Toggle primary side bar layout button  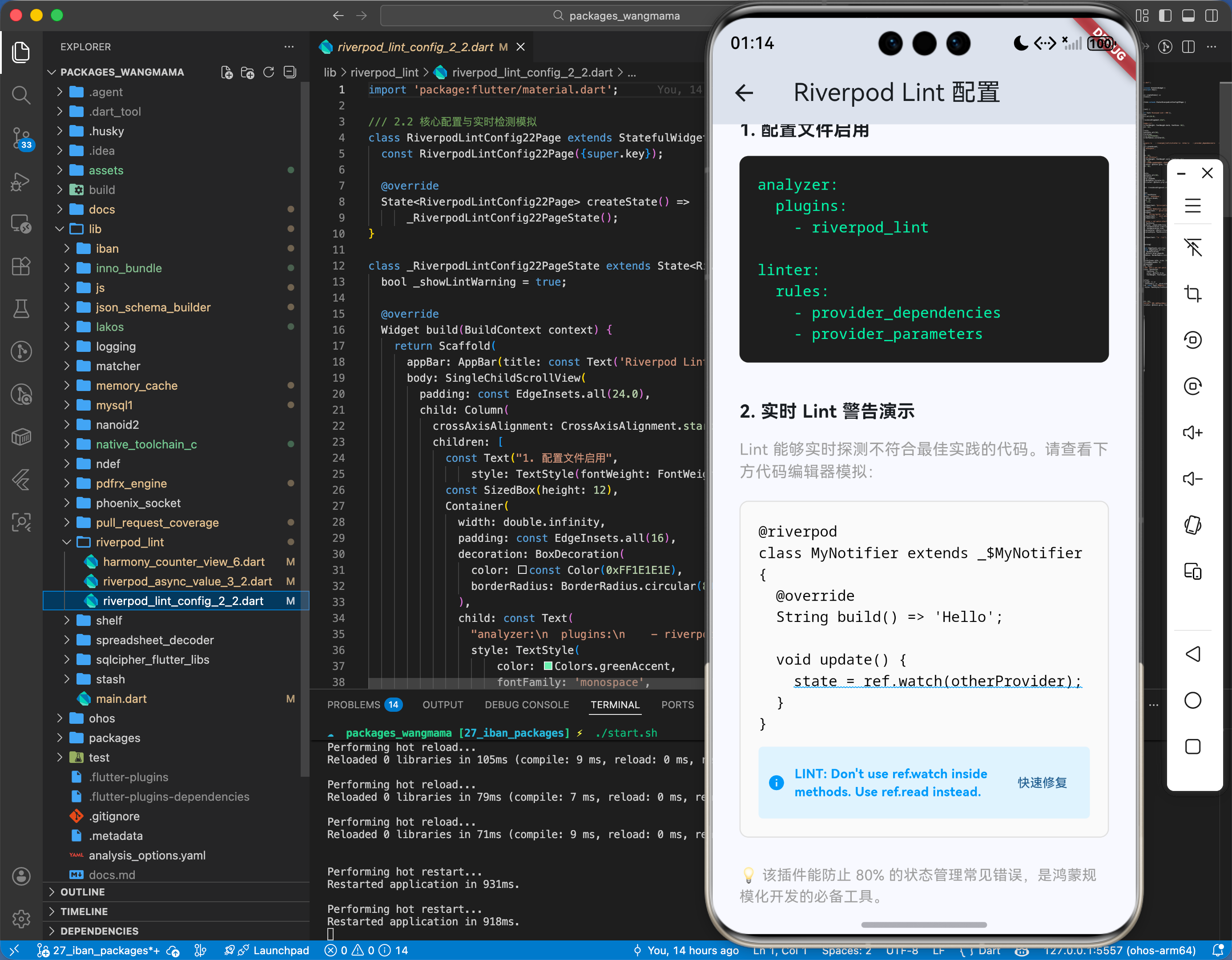coord(1165,16)
